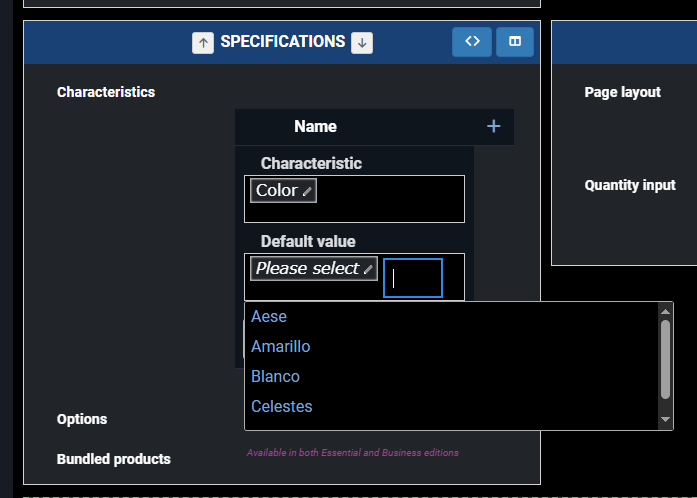The image size is (697, 498).
Task: Click the Bundled products label
Action: pyautogui.click(x=114, y=459)
